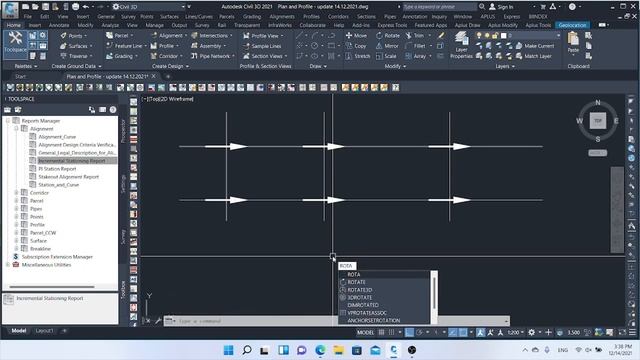The height and width of the screenshot is (360, 640).
Task: Click the Save icon in Quick Access Toolbar
Action: click(45, 7)
